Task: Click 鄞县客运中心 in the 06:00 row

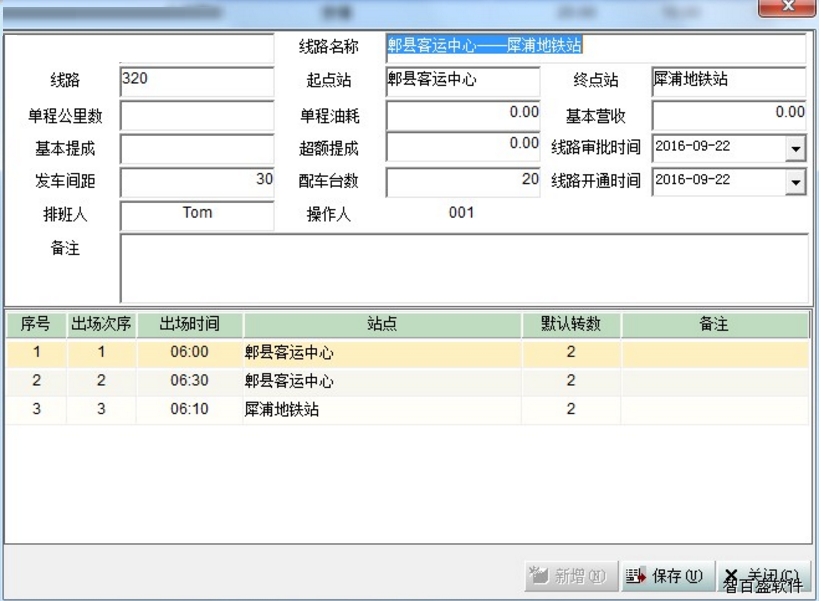Action: 289,353
